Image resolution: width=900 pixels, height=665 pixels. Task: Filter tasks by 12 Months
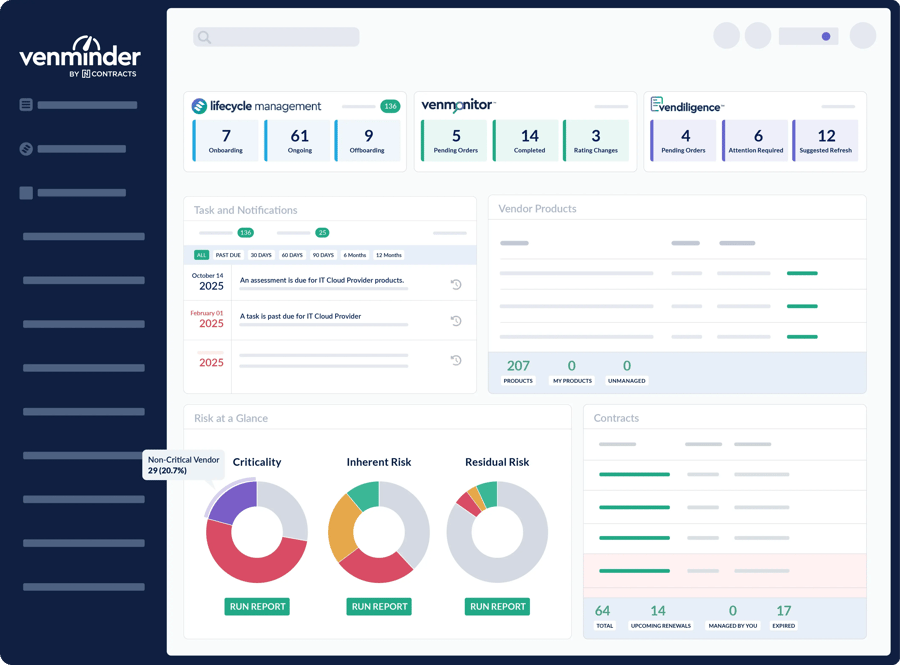(389, 255)
